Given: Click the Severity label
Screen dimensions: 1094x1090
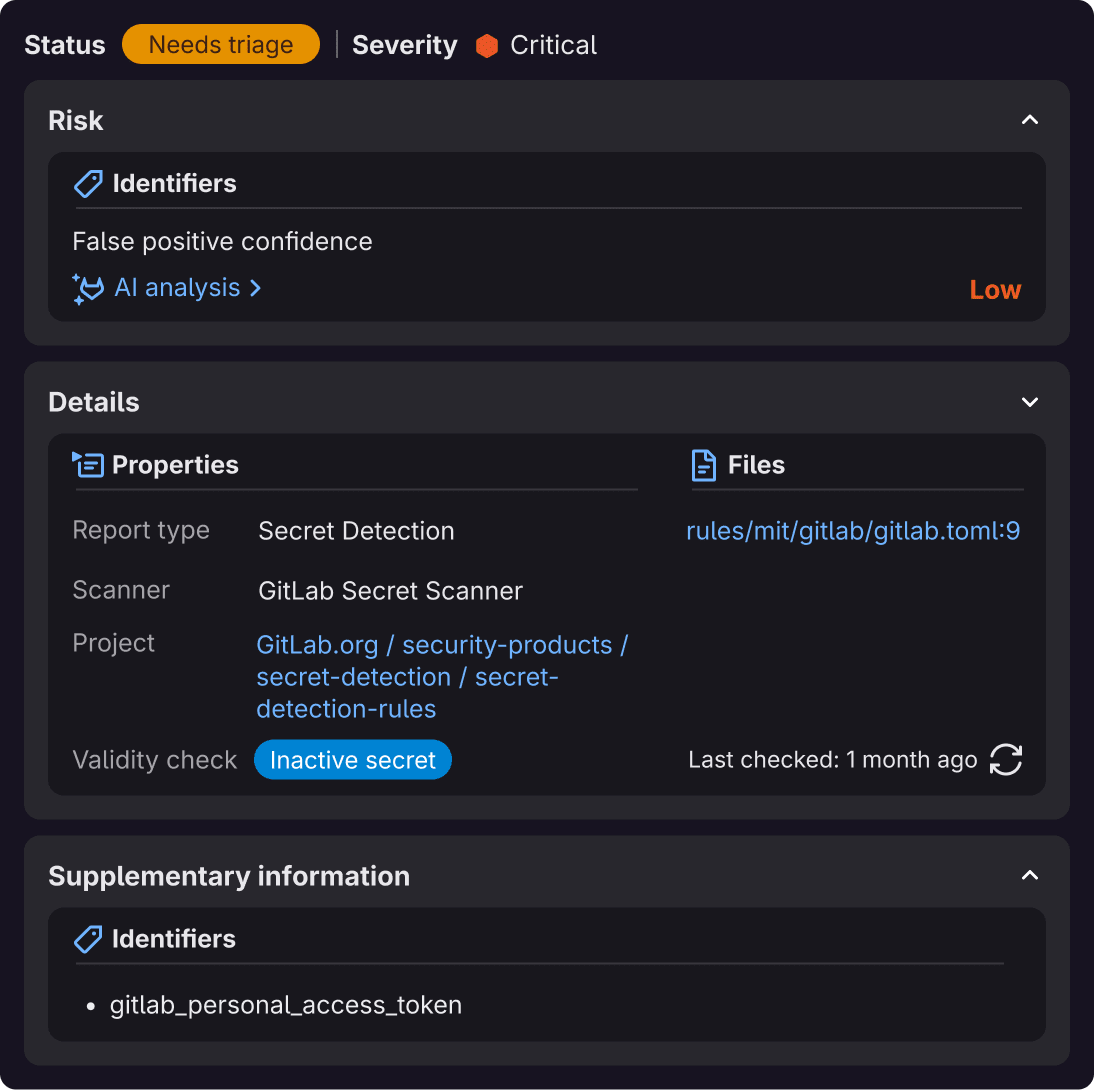Looking at the screenshot, I should (405, 45).
